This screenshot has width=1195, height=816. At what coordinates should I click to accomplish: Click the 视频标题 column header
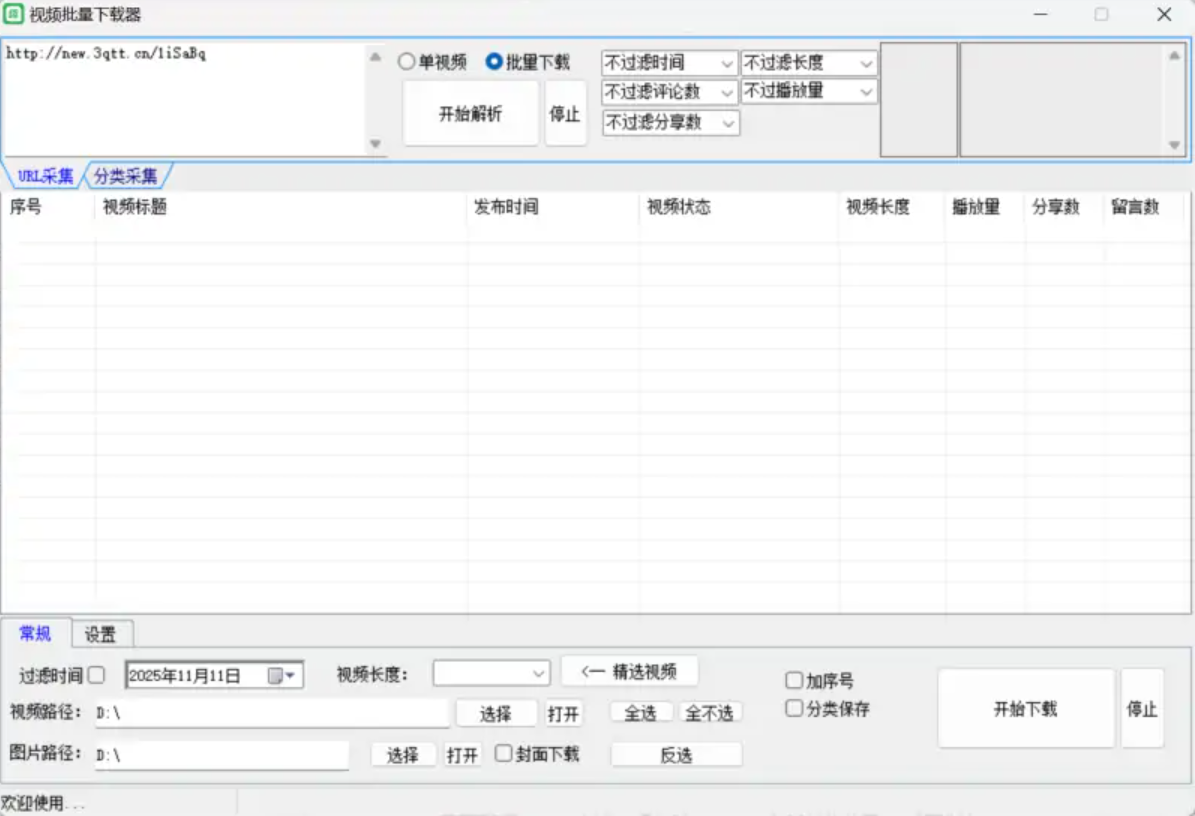(x=281, y=206)
